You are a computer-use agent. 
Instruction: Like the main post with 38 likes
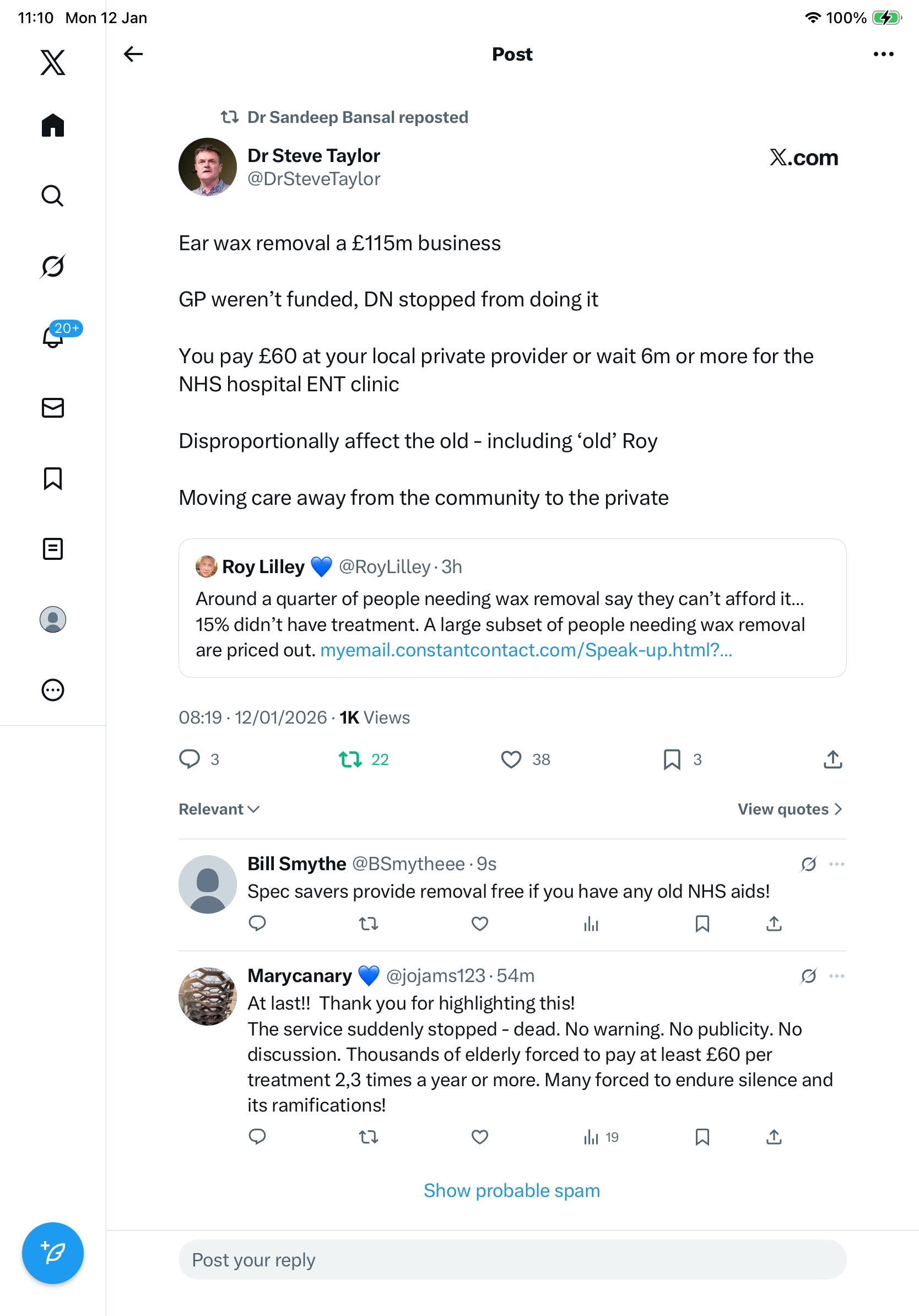pyautogui.click(x=511, y=759)
